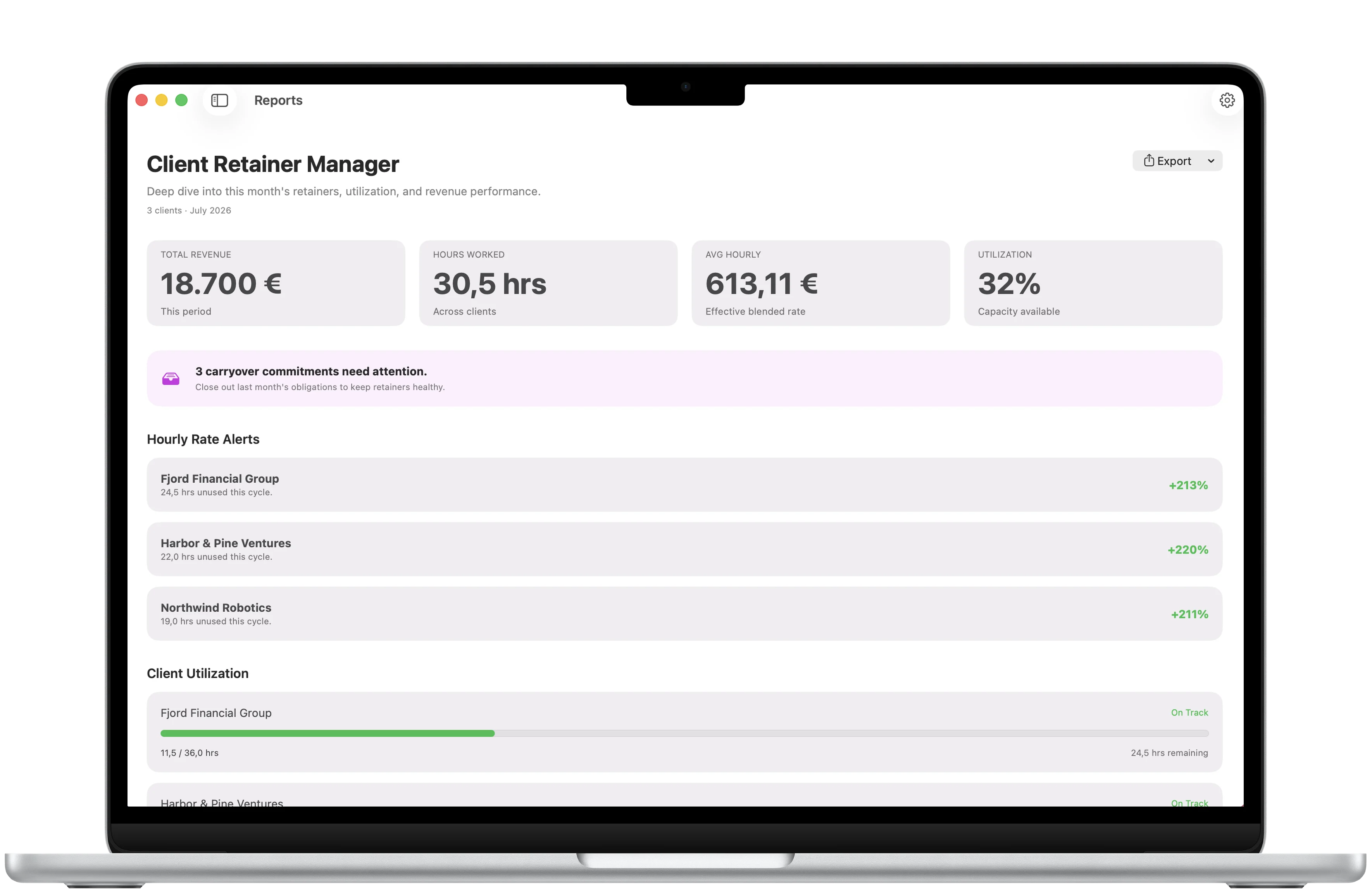
Task: Expand the Export dropdown chevron
Action: coord(1211,161)
